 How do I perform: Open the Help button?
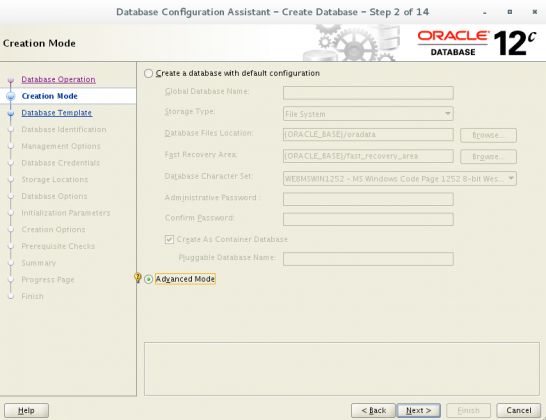(26, 411)
